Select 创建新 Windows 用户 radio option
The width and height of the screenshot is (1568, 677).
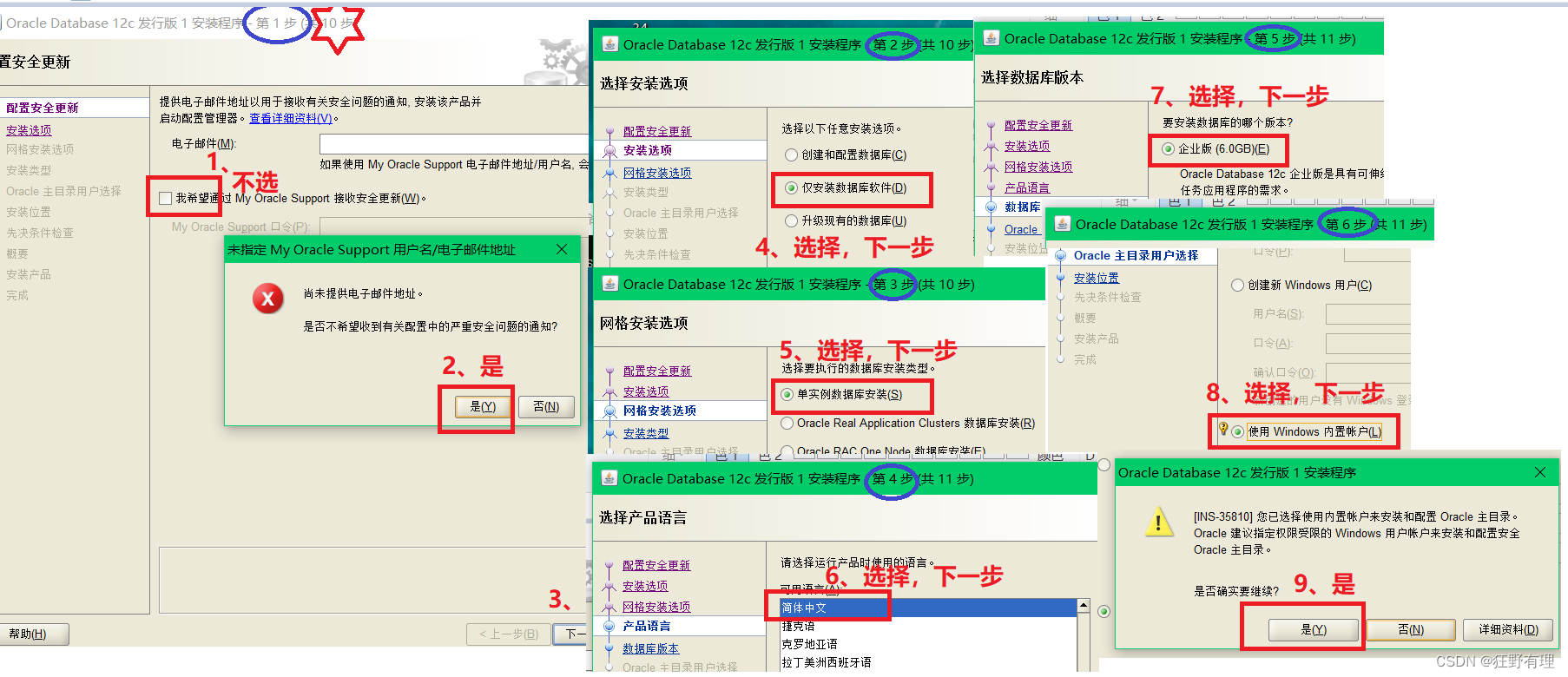coord(1237,286)
